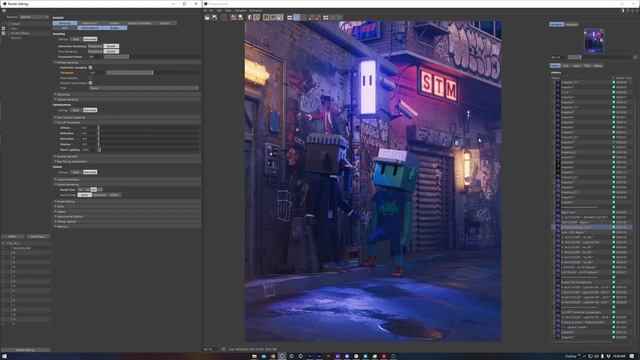Open the Info tab next to History

tap(566, 66)
